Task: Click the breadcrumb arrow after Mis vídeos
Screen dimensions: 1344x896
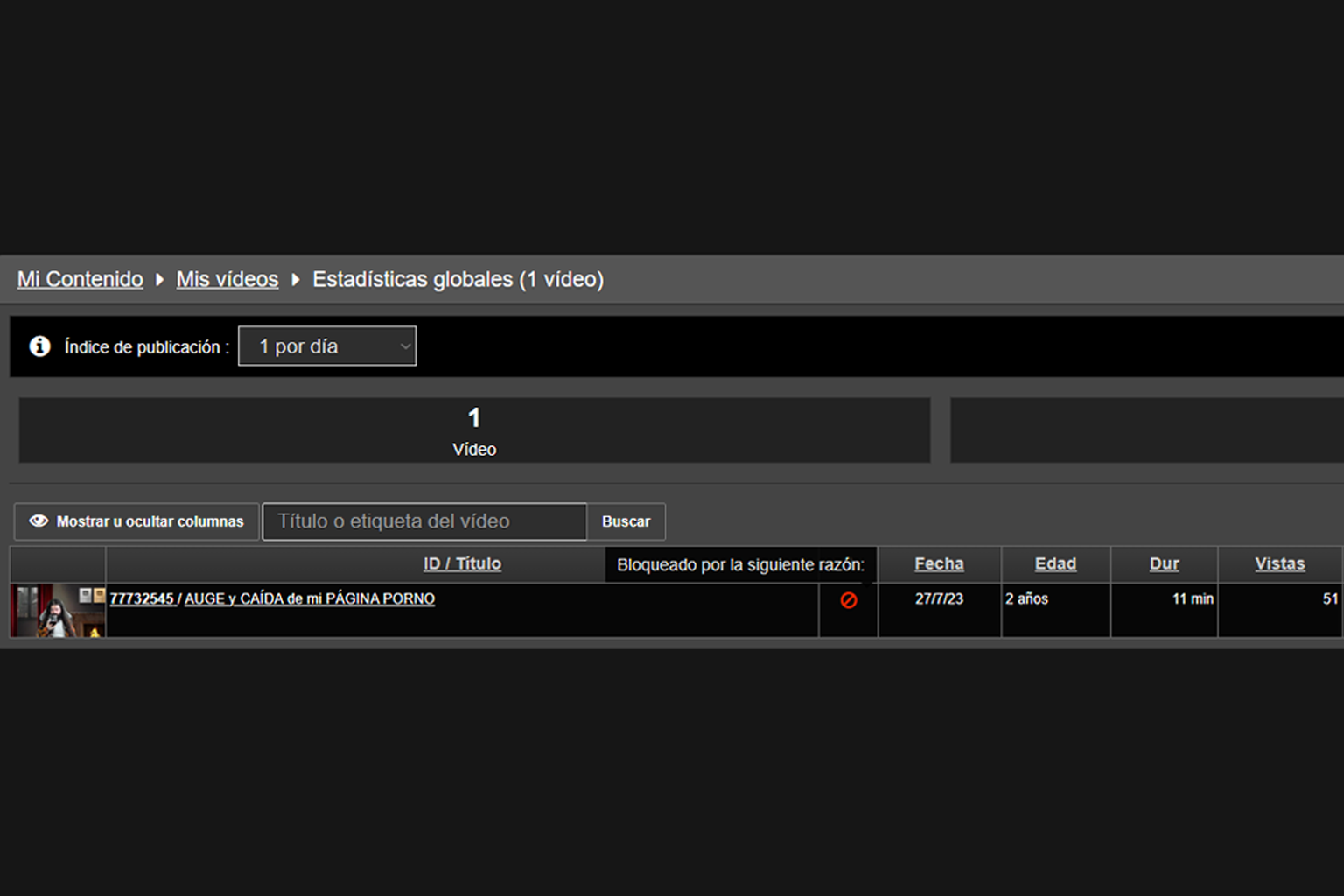Action: point(296,280)
